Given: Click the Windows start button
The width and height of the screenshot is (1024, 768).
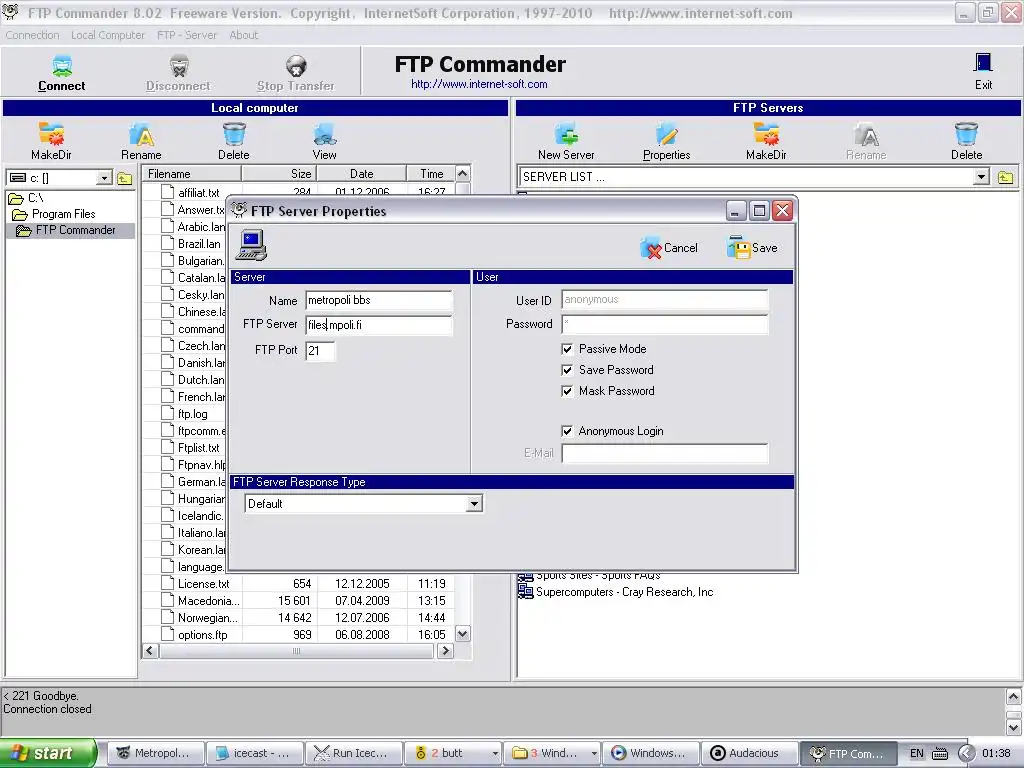Looking at the screenshot, I should pyautogui.click(x=48, y=753).
